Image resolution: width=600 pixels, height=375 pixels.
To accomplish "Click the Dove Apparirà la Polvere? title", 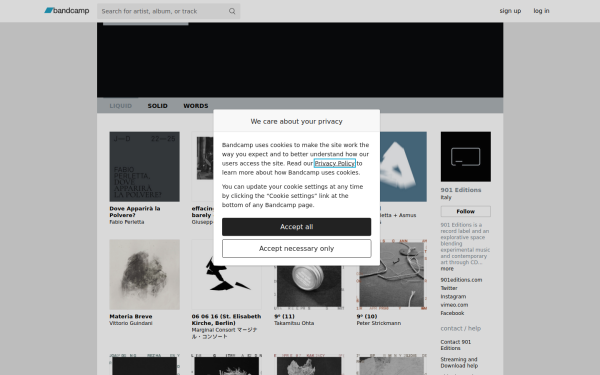I will [x=135, y=212].
